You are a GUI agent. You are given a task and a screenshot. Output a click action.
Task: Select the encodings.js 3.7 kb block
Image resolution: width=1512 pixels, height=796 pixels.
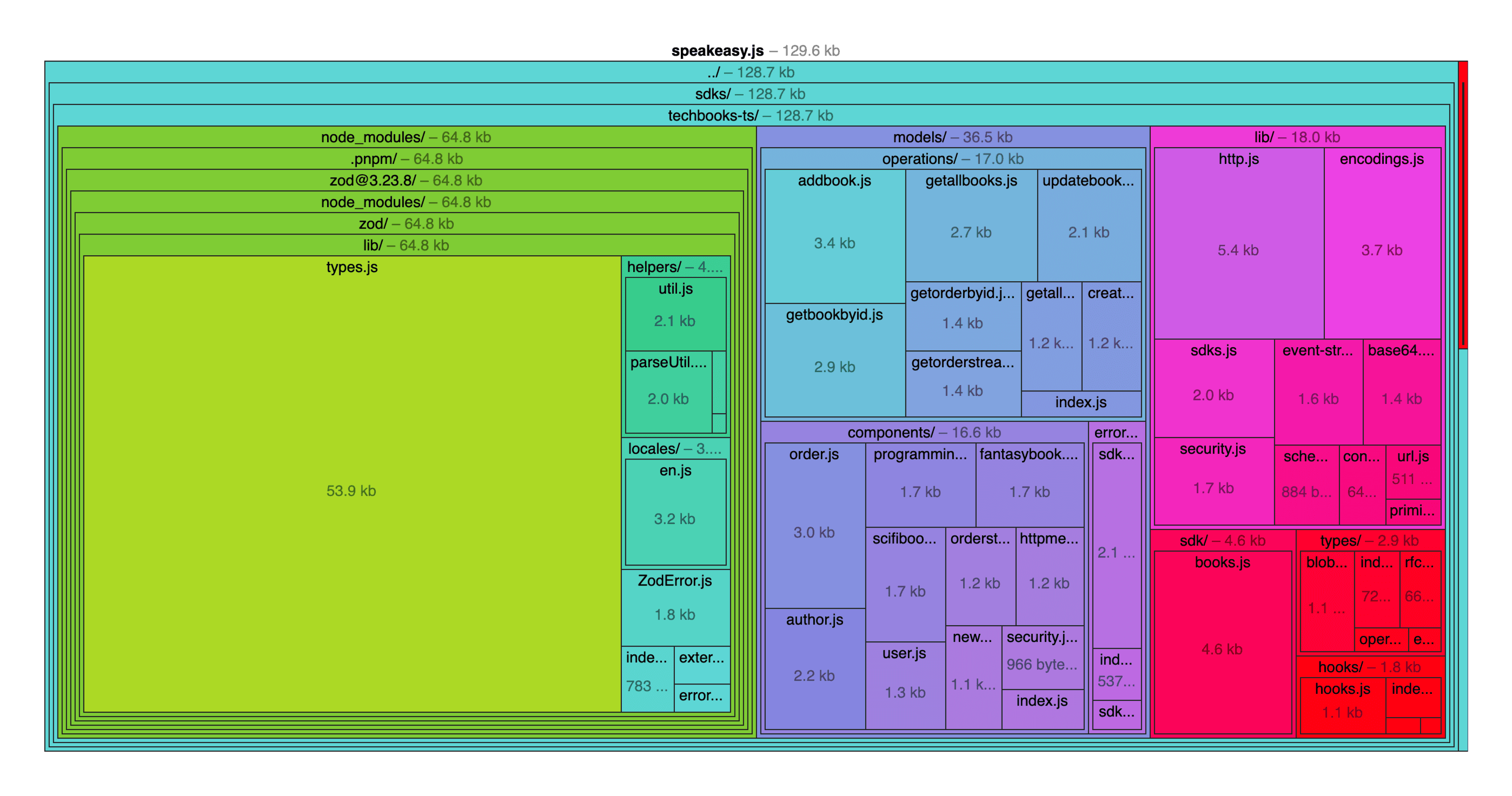click(x=1382, y=243)
